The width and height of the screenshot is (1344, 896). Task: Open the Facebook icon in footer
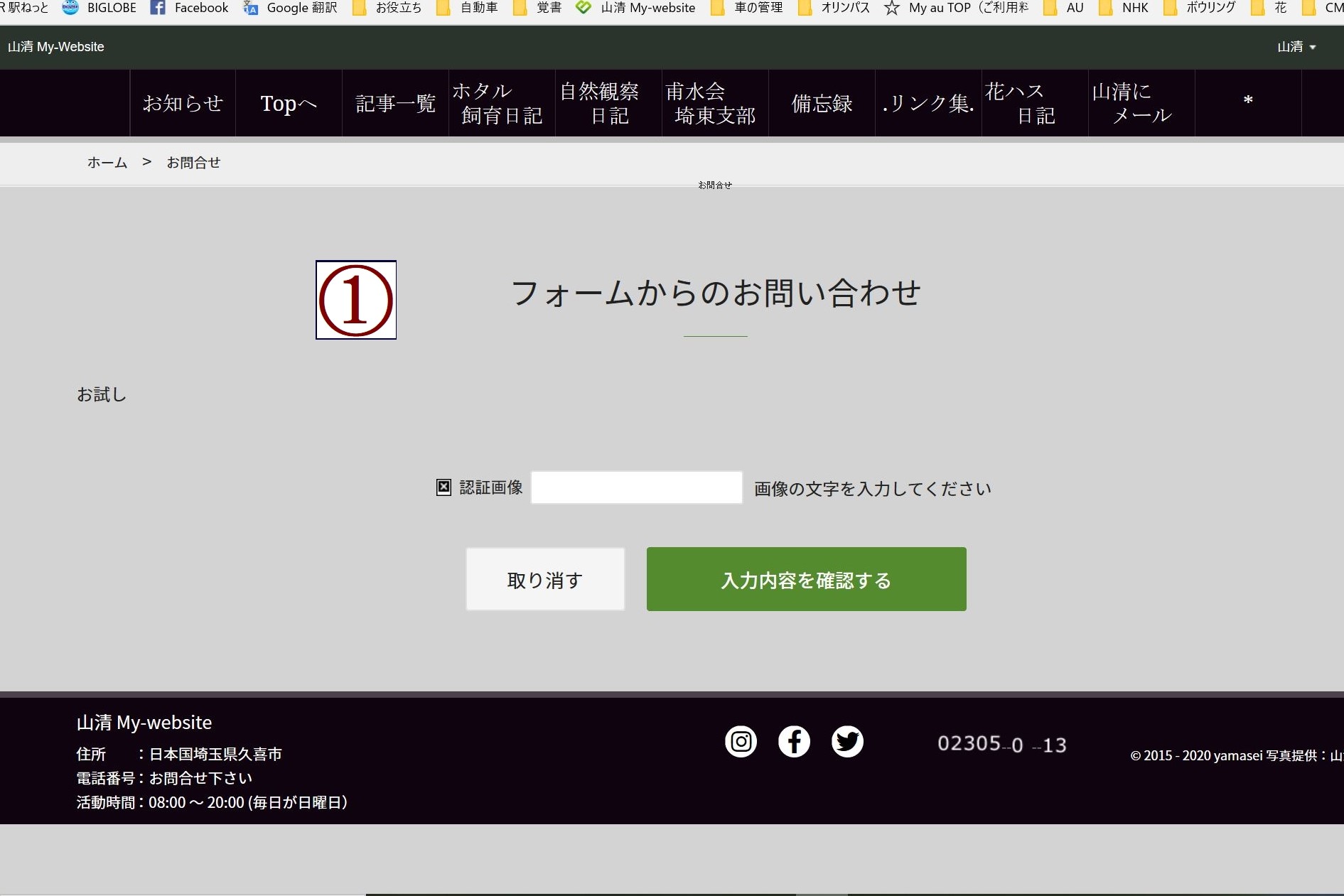click(794, 742)
